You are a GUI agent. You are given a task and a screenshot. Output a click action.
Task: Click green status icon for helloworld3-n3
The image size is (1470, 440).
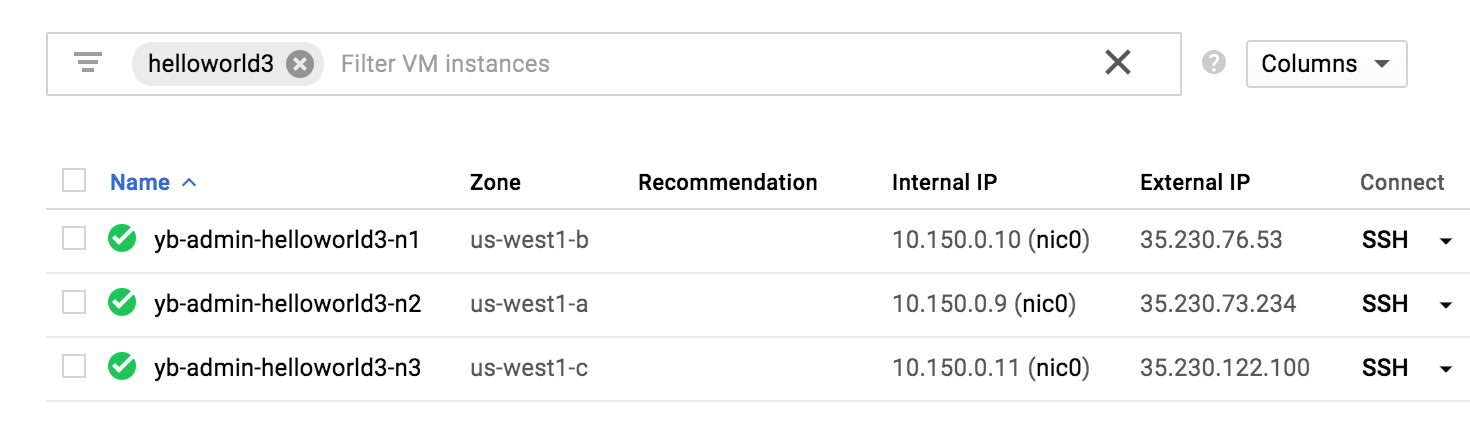pos(122,367)
